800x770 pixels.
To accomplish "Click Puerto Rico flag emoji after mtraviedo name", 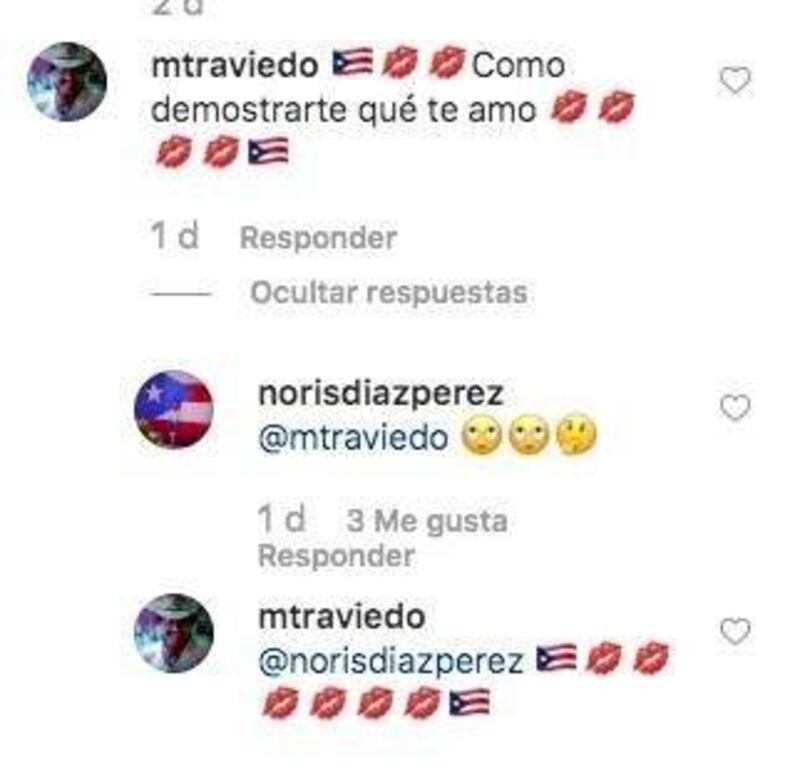I will [353, 62].
